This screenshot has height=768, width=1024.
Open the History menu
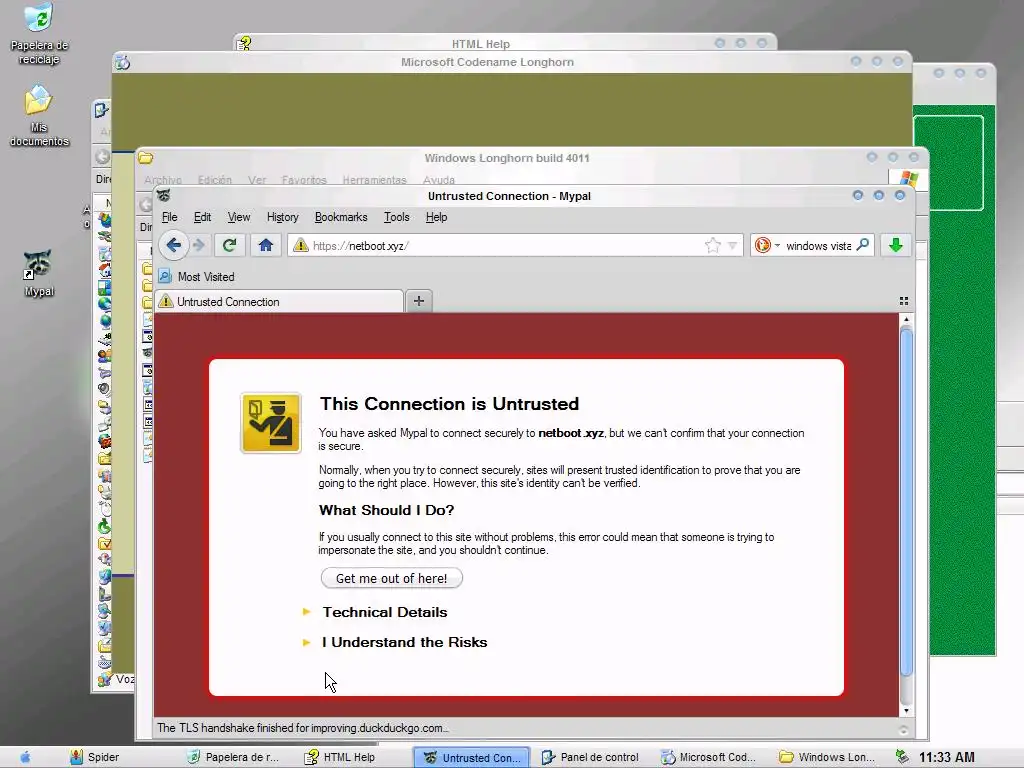282,217
